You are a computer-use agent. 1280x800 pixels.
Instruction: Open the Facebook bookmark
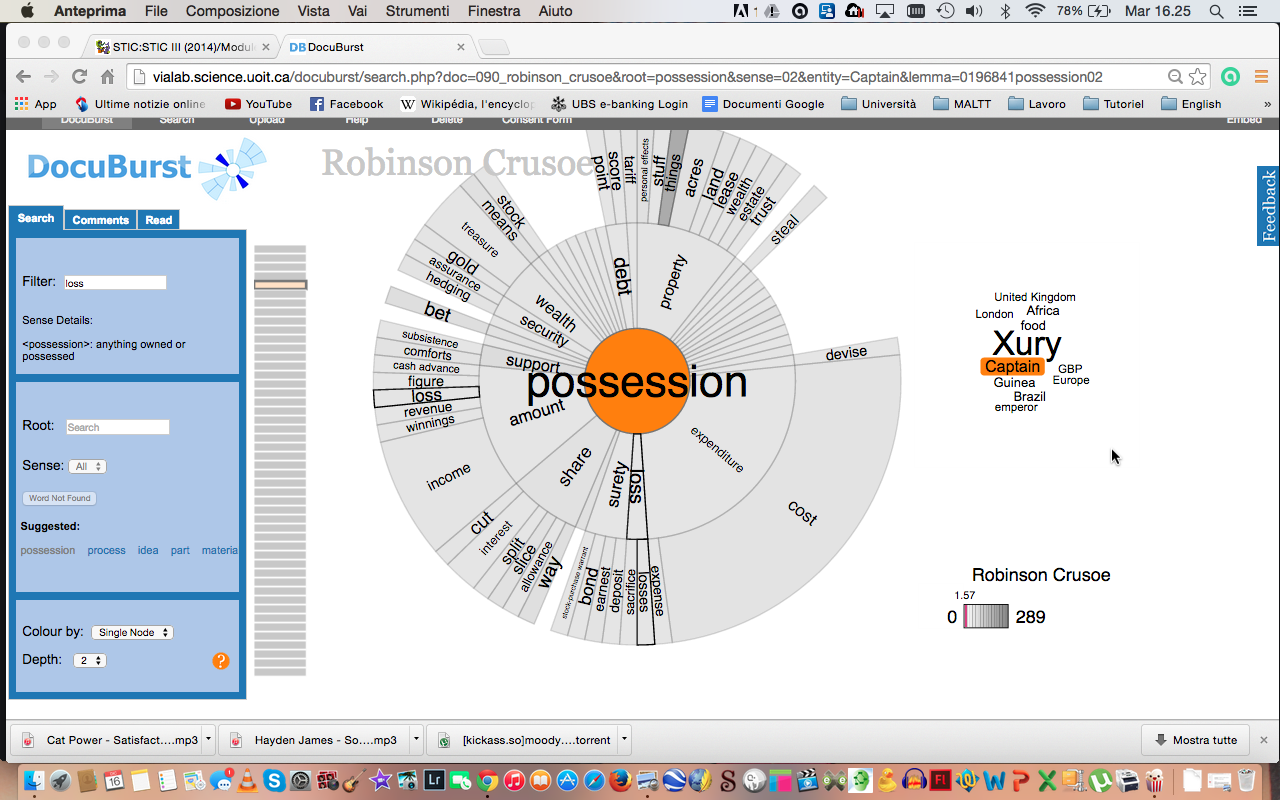coord(346,103)
